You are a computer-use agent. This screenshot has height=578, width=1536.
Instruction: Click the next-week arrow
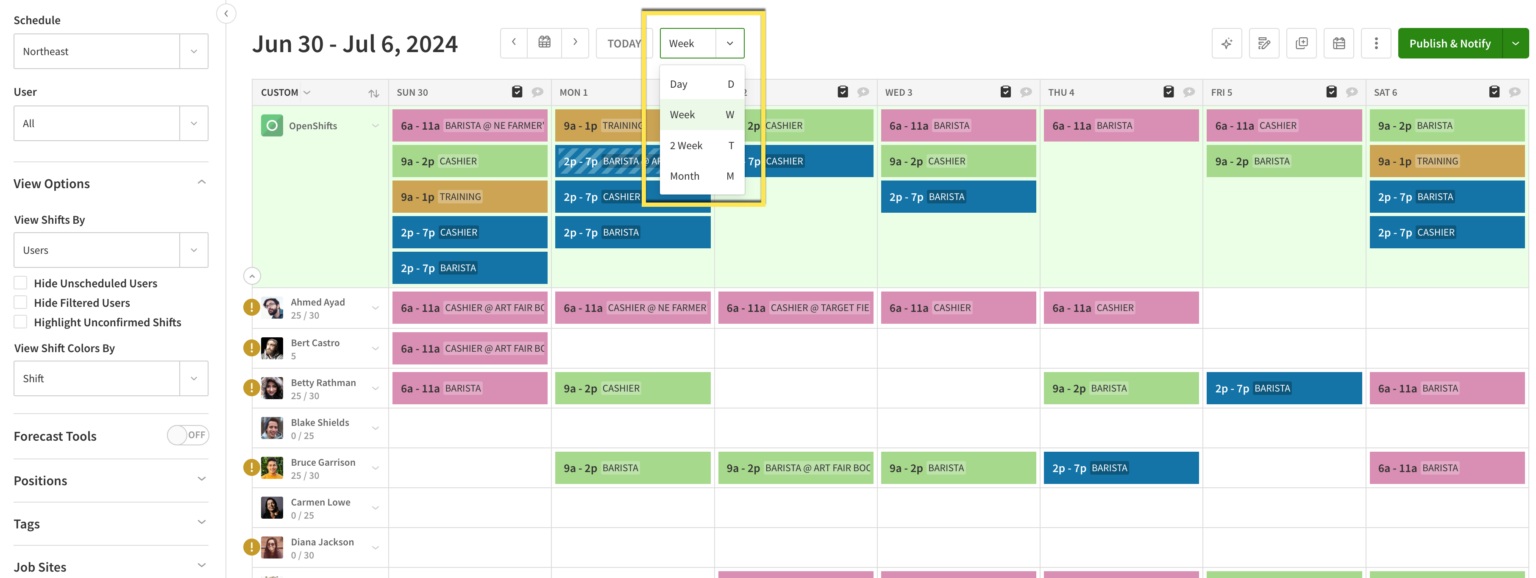575,43
